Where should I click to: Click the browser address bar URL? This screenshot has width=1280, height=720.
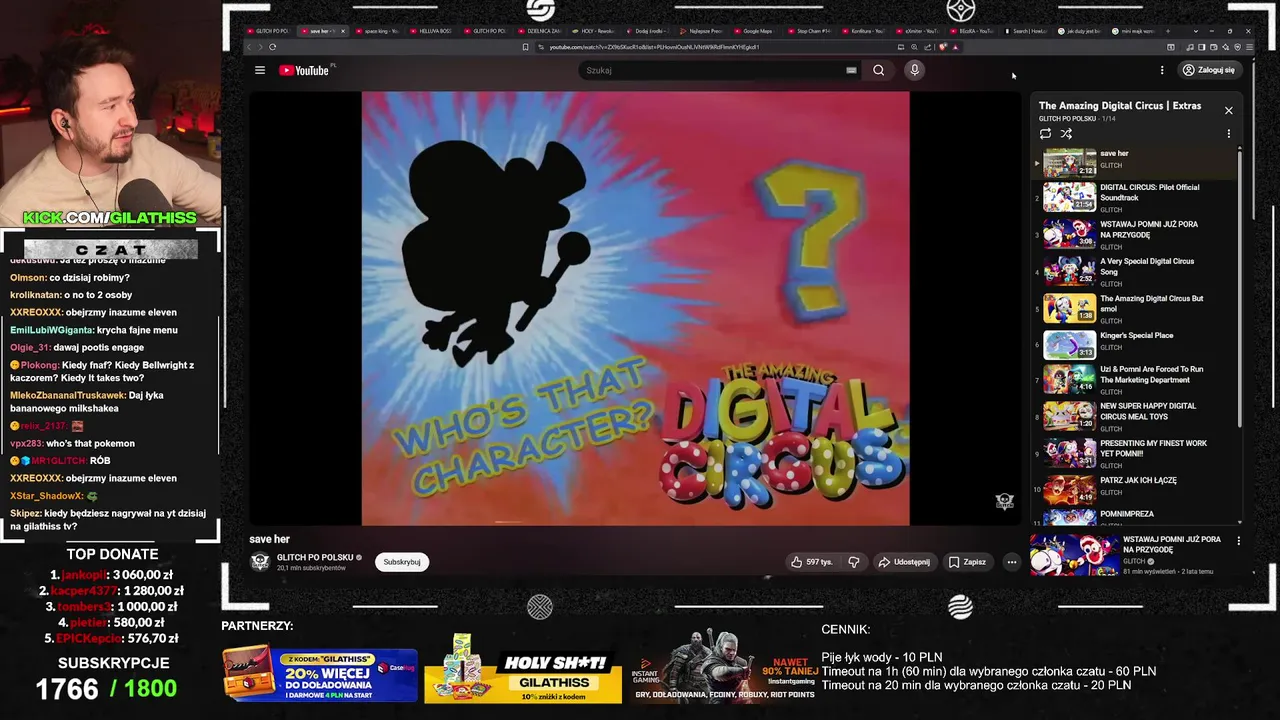pos(654,47)
